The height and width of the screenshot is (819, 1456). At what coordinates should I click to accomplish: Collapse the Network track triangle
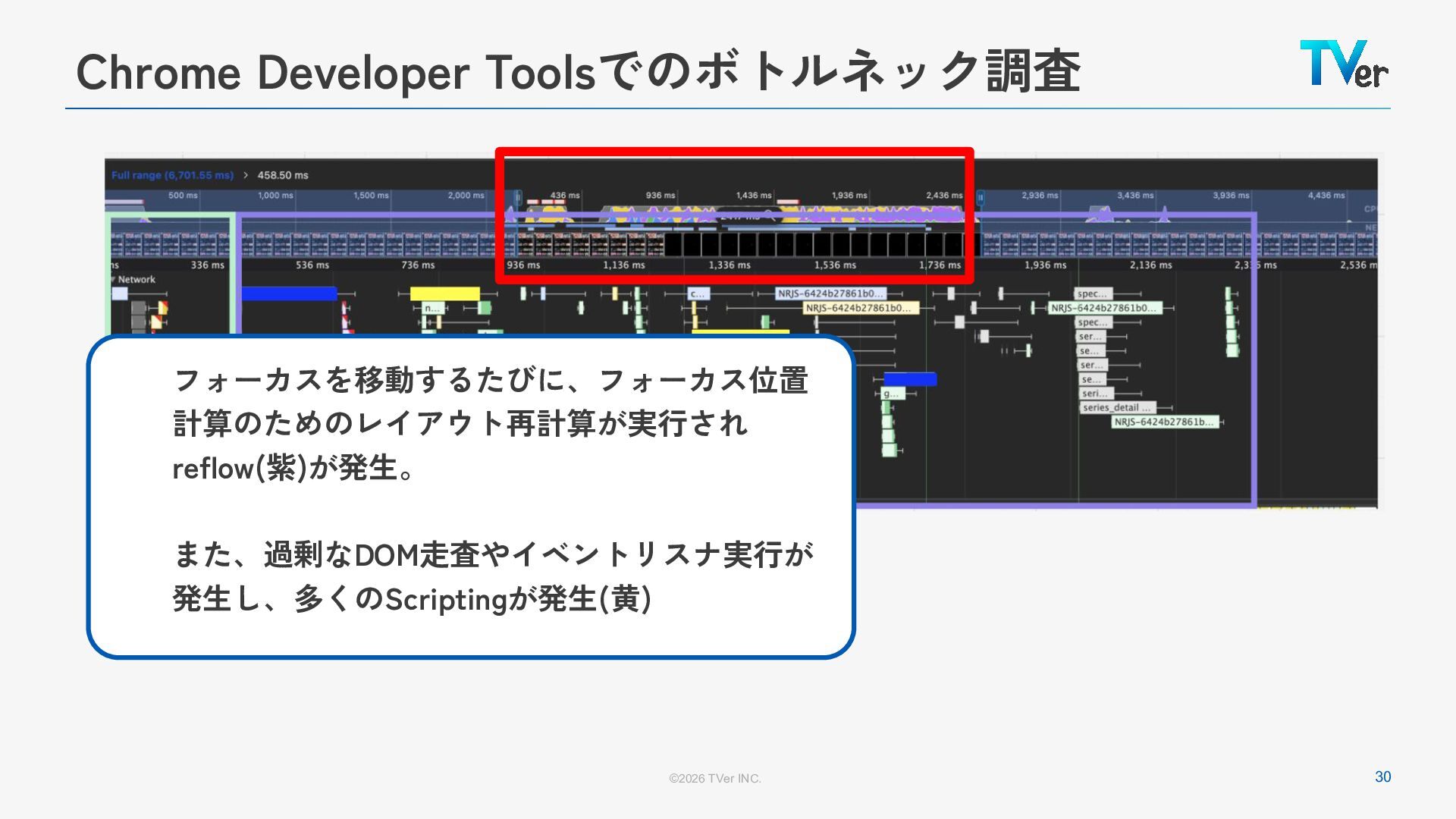tap(112, 280)
